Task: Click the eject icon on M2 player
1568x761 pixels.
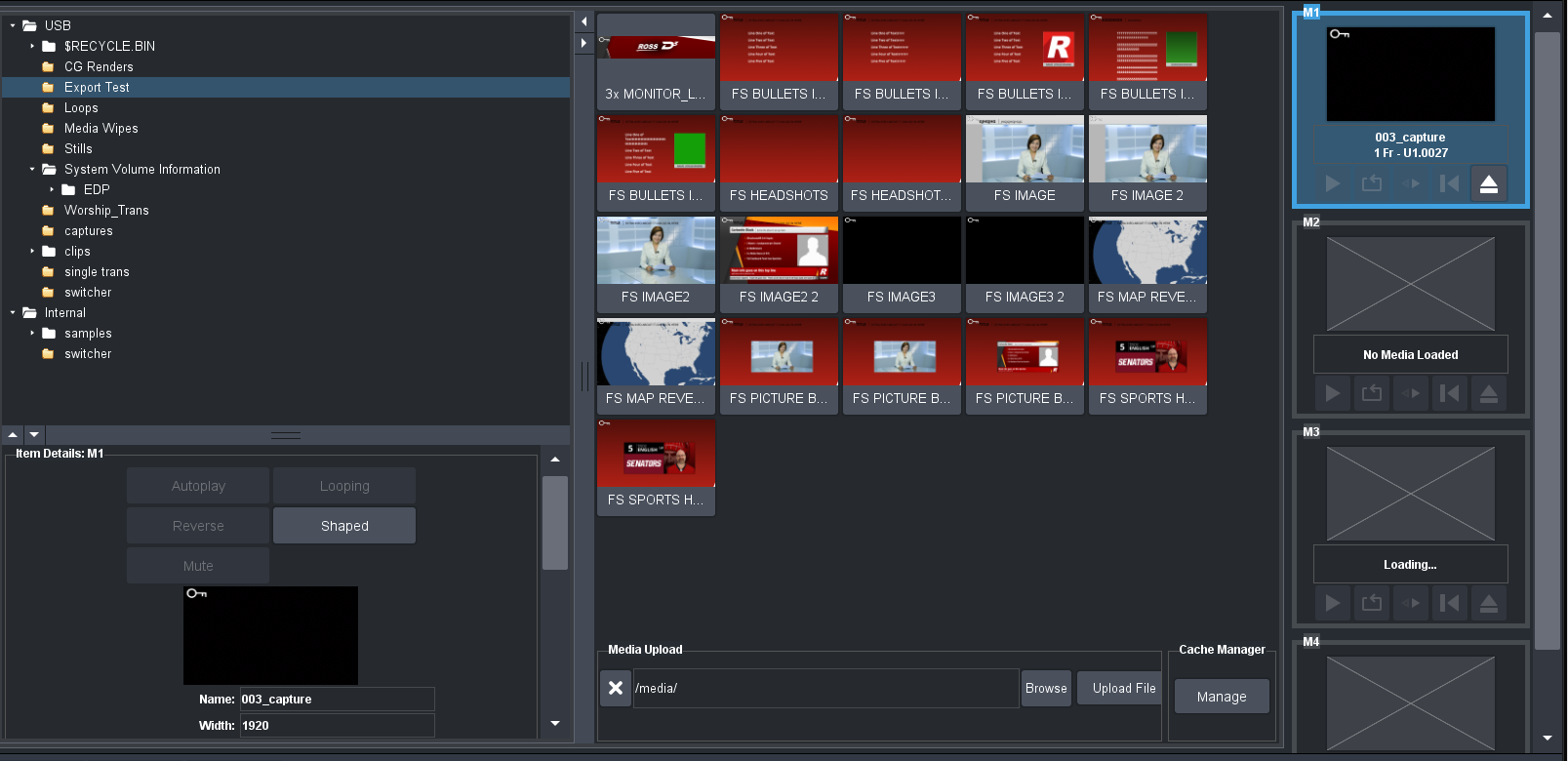Action: pyautogui.click(x=1488, y=393)
